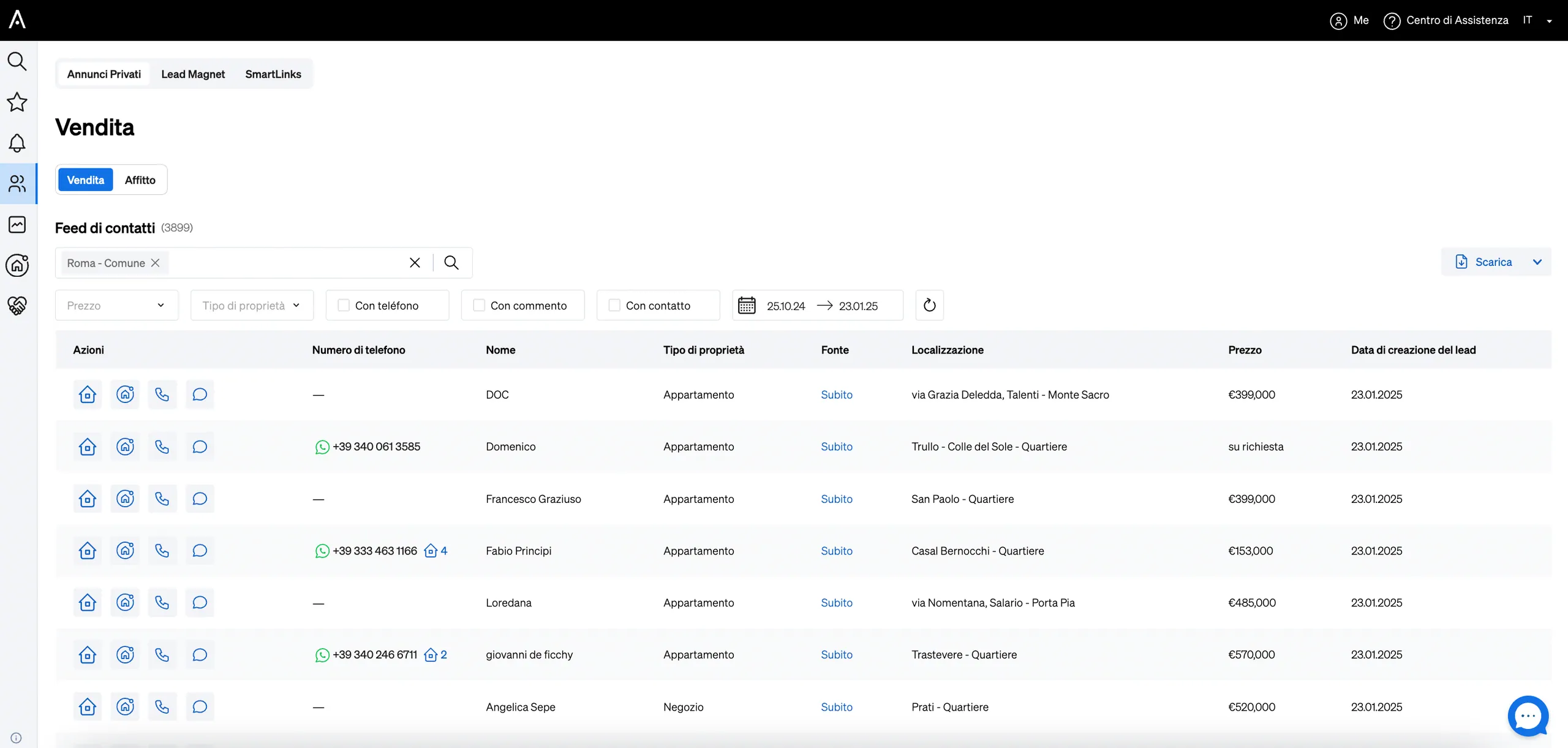The width and height of the screenshot is (1568, 748).
Task: Click the Scarica download button
Action: pyautogui.click(x=1483, y=262)
